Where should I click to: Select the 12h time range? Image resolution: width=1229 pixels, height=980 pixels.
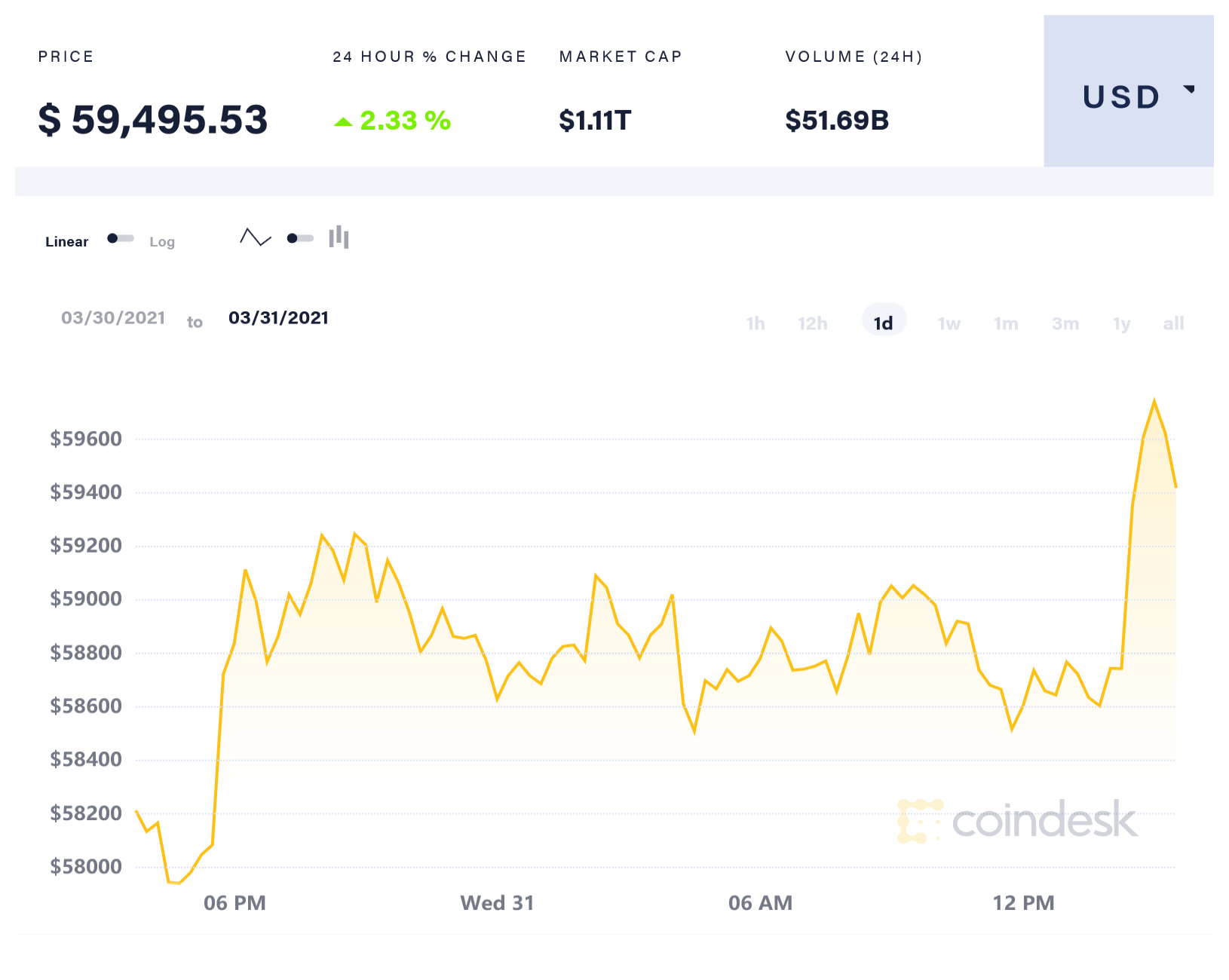(812, 324)
